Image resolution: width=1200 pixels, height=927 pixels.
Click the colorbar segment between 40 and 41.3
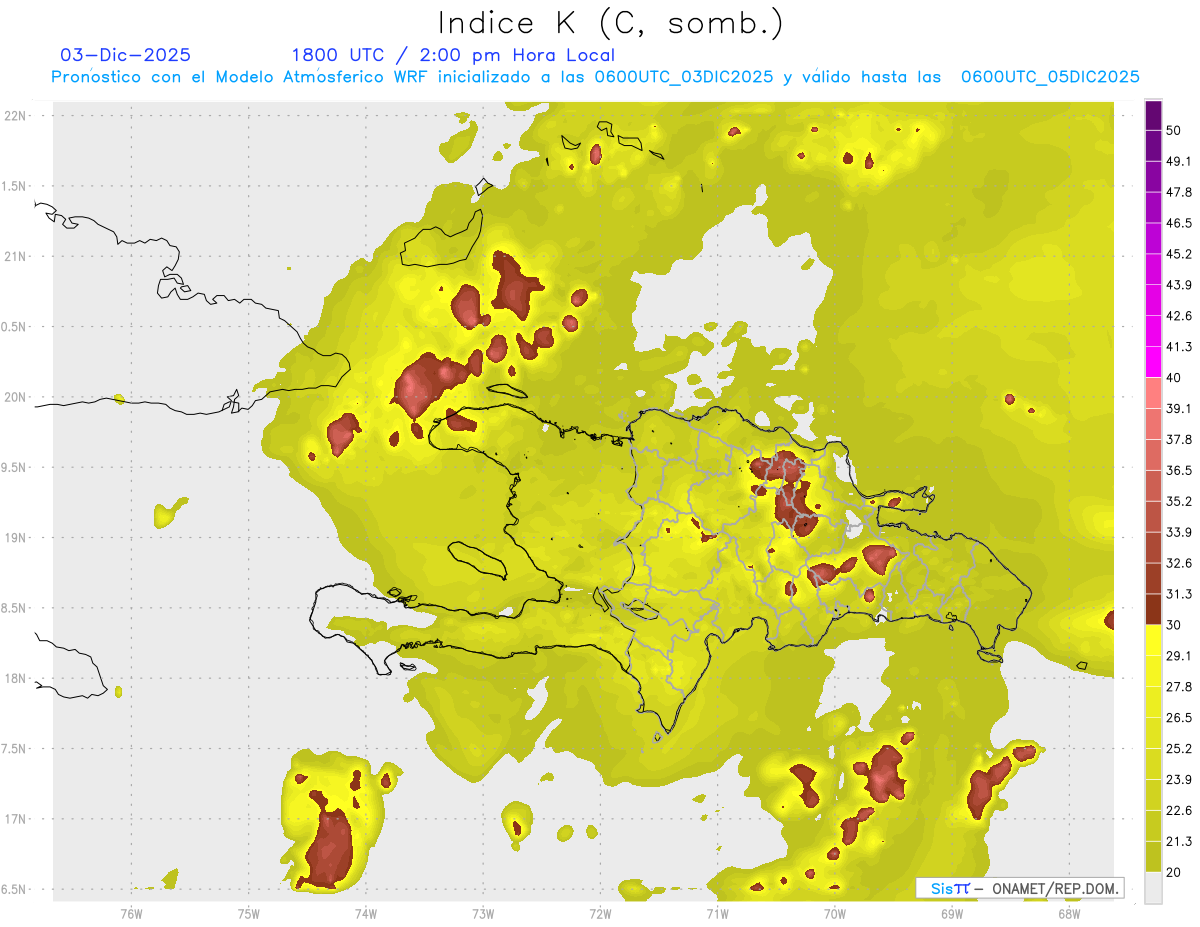point(1153,362)
